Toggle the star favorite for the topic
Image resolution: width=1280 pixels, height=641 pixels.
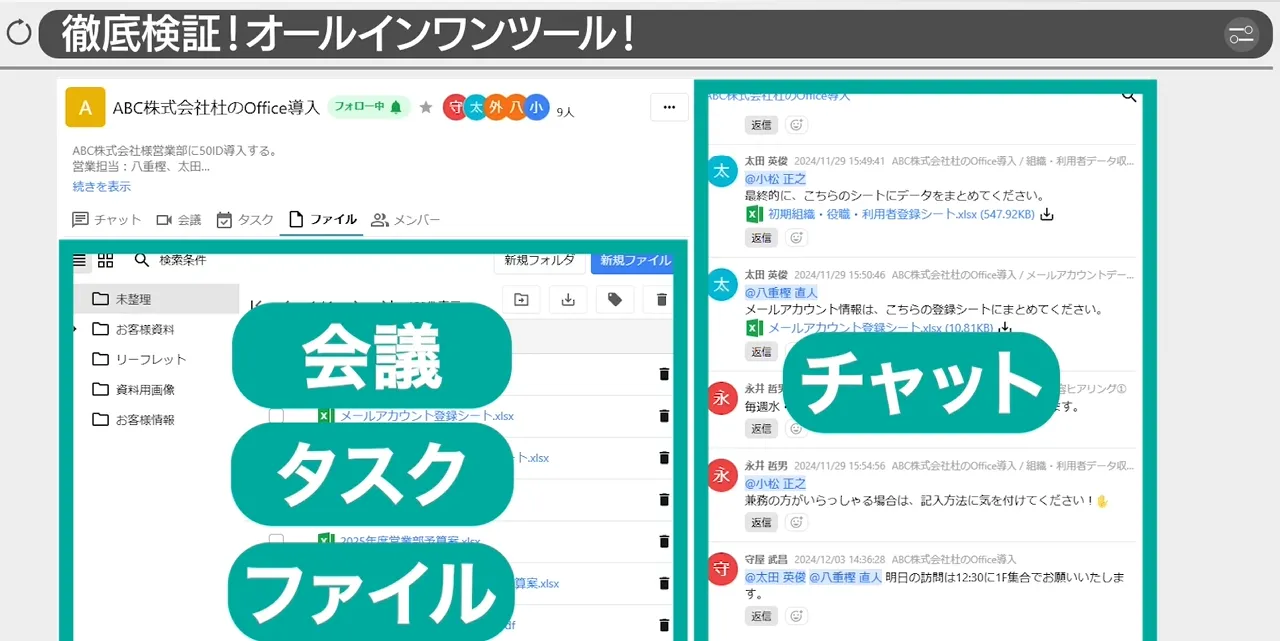426,106
